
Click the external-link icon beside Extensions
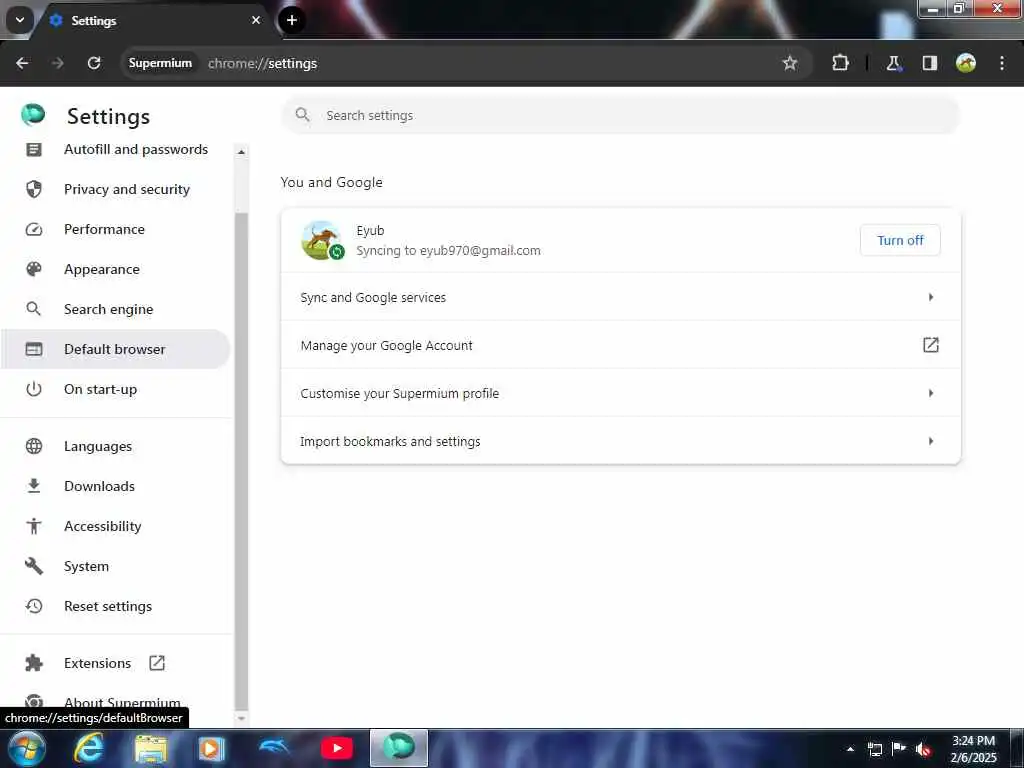(x=157, y=663)
